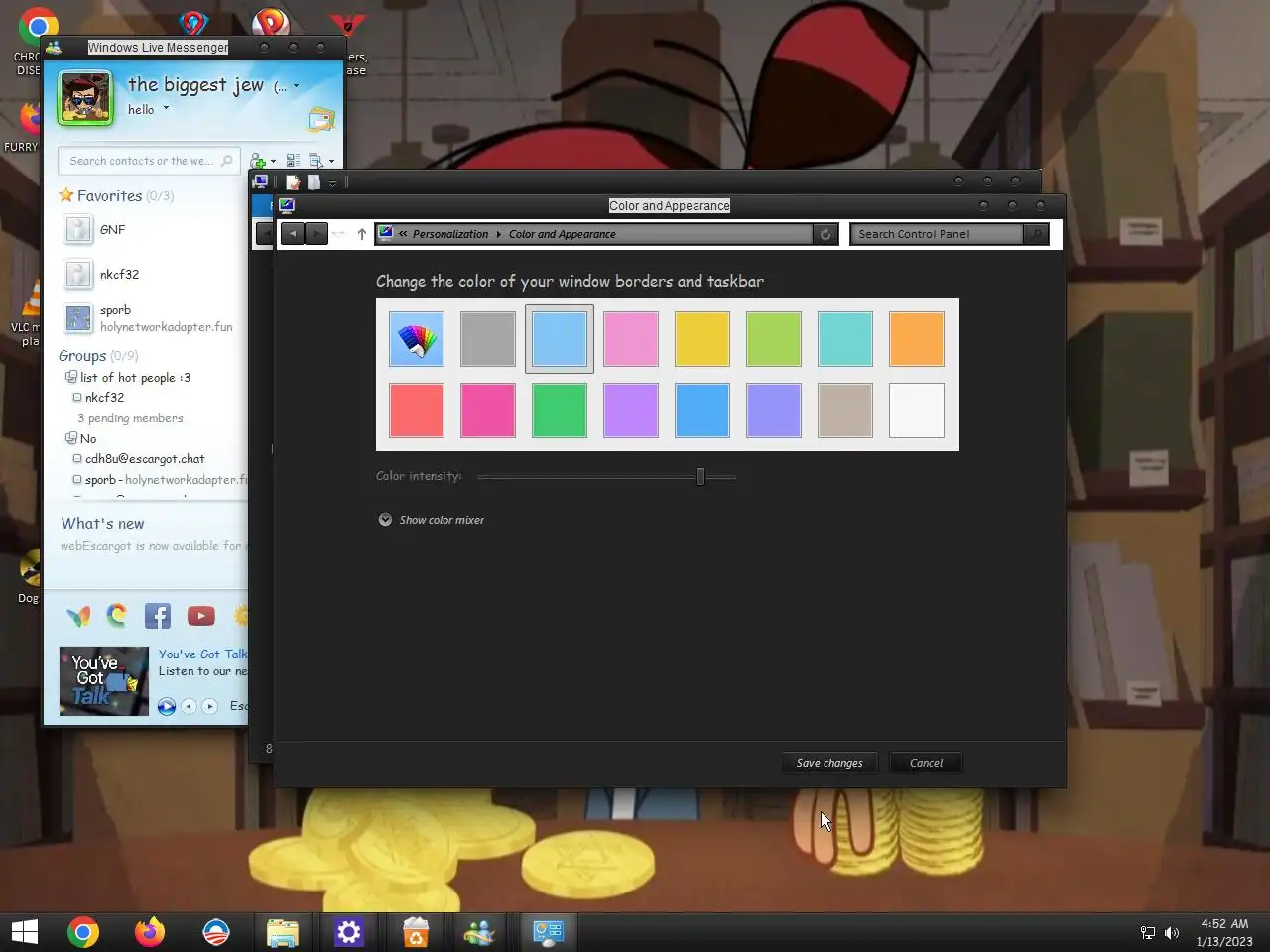1270x952 pixels.
Task: Open the Settings gear on the taskbar
Action: [x=349, y=932]
